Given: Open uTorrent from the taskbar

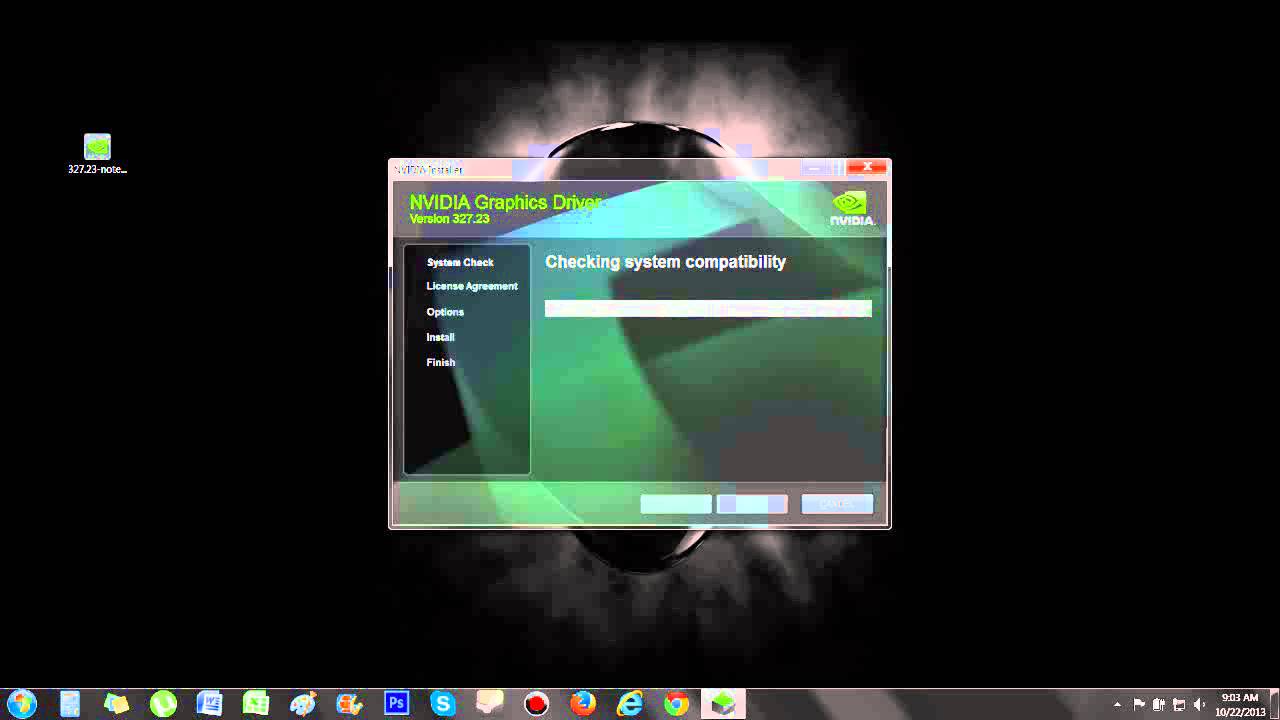Looking at the screenshot, I should (163, 704).
